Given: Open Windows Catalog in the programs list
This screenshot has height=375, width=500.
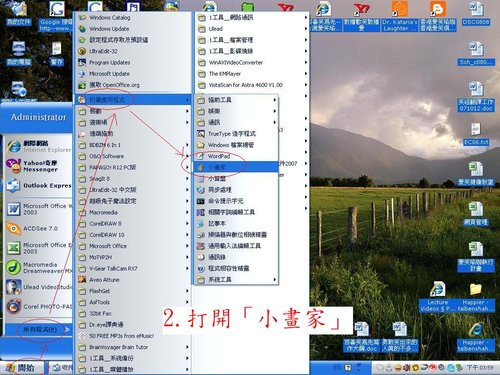Looking at the screenshot, I should [x=133, y=17].
